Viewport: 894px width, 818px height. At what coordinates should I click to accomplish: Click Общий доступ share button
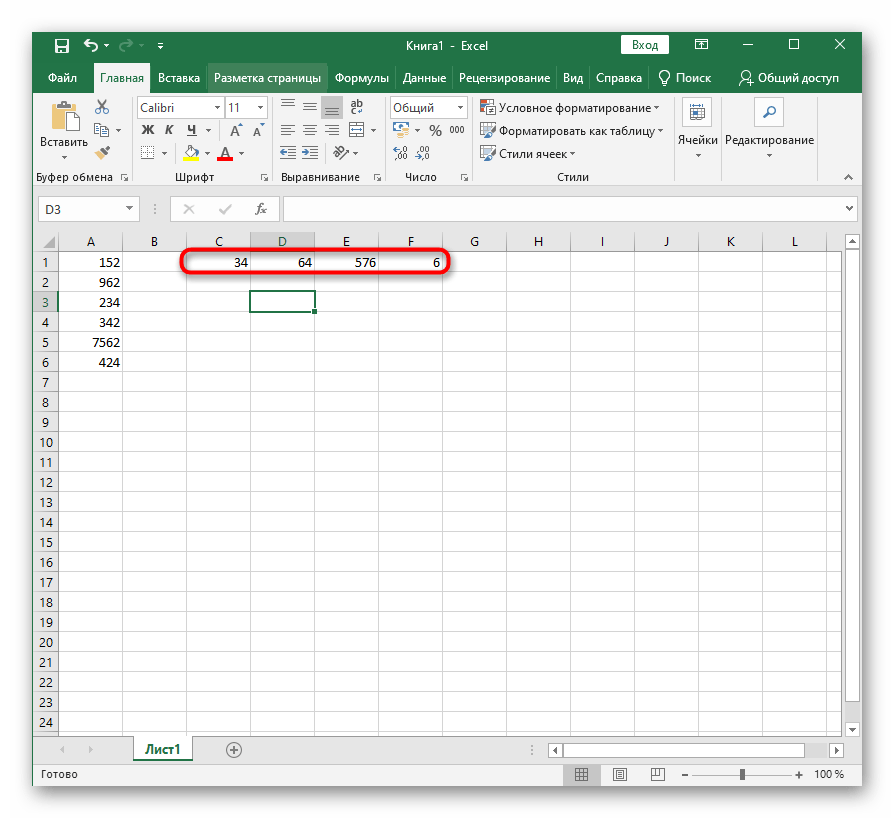click(789, 78)
